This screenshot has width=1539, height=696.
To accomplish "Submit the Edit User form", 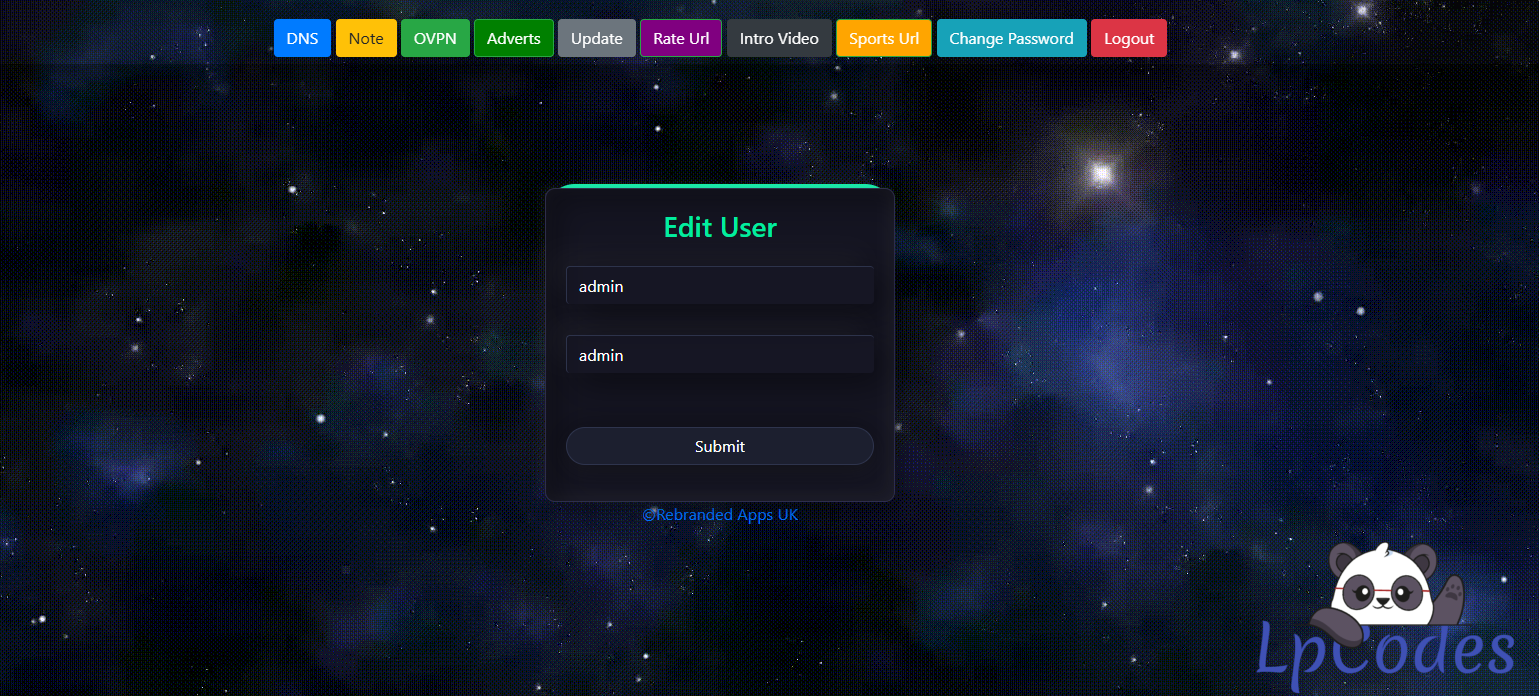I will [719, 446].
